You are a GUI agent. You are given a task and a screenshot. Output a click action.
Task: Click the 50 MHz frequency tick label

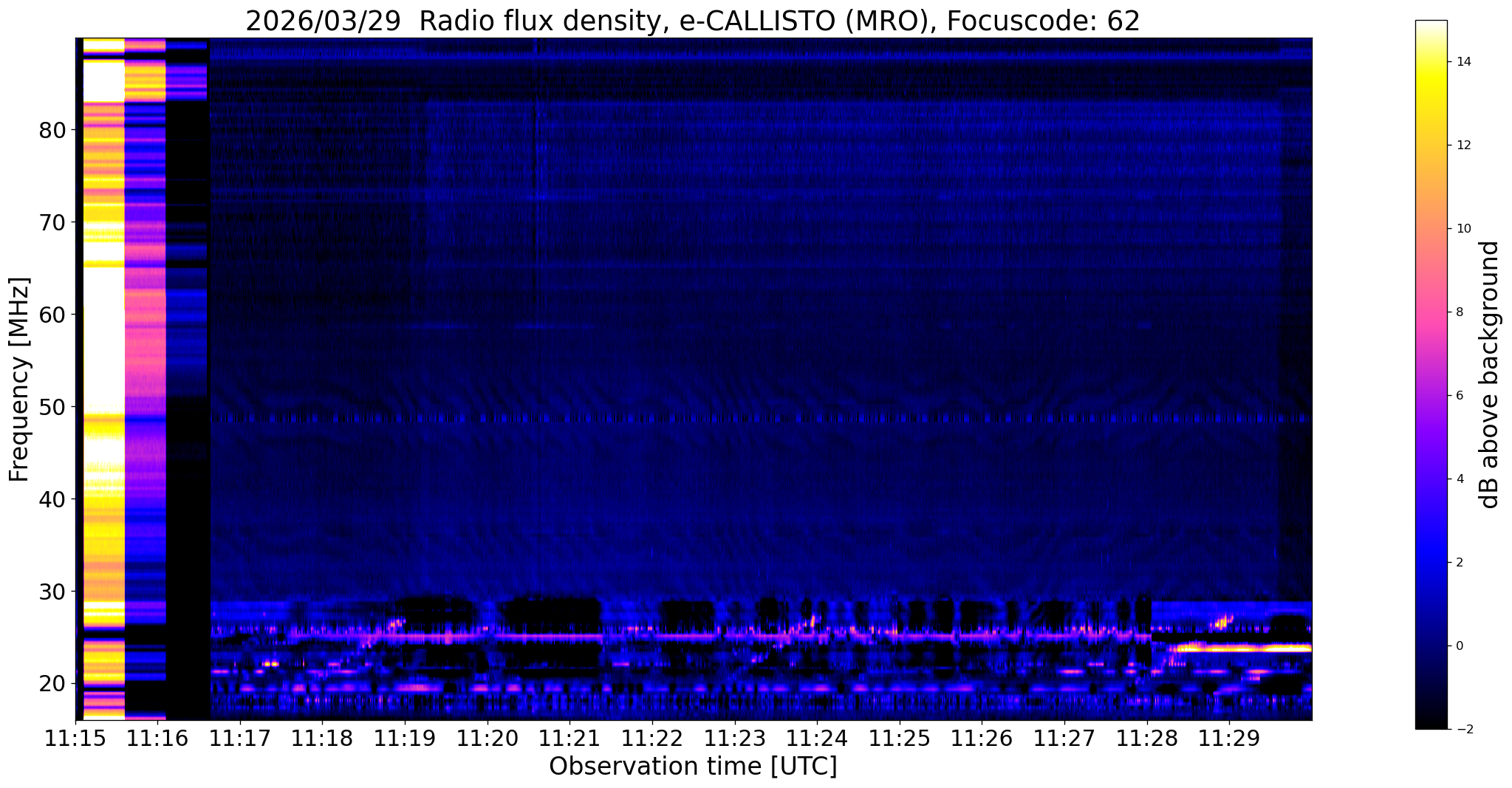(52, 408)
